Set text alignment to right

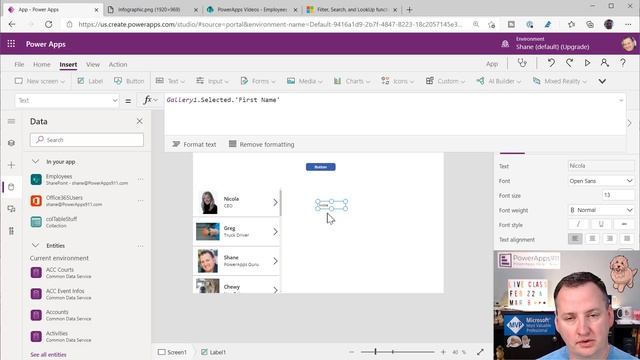point(610,238)
